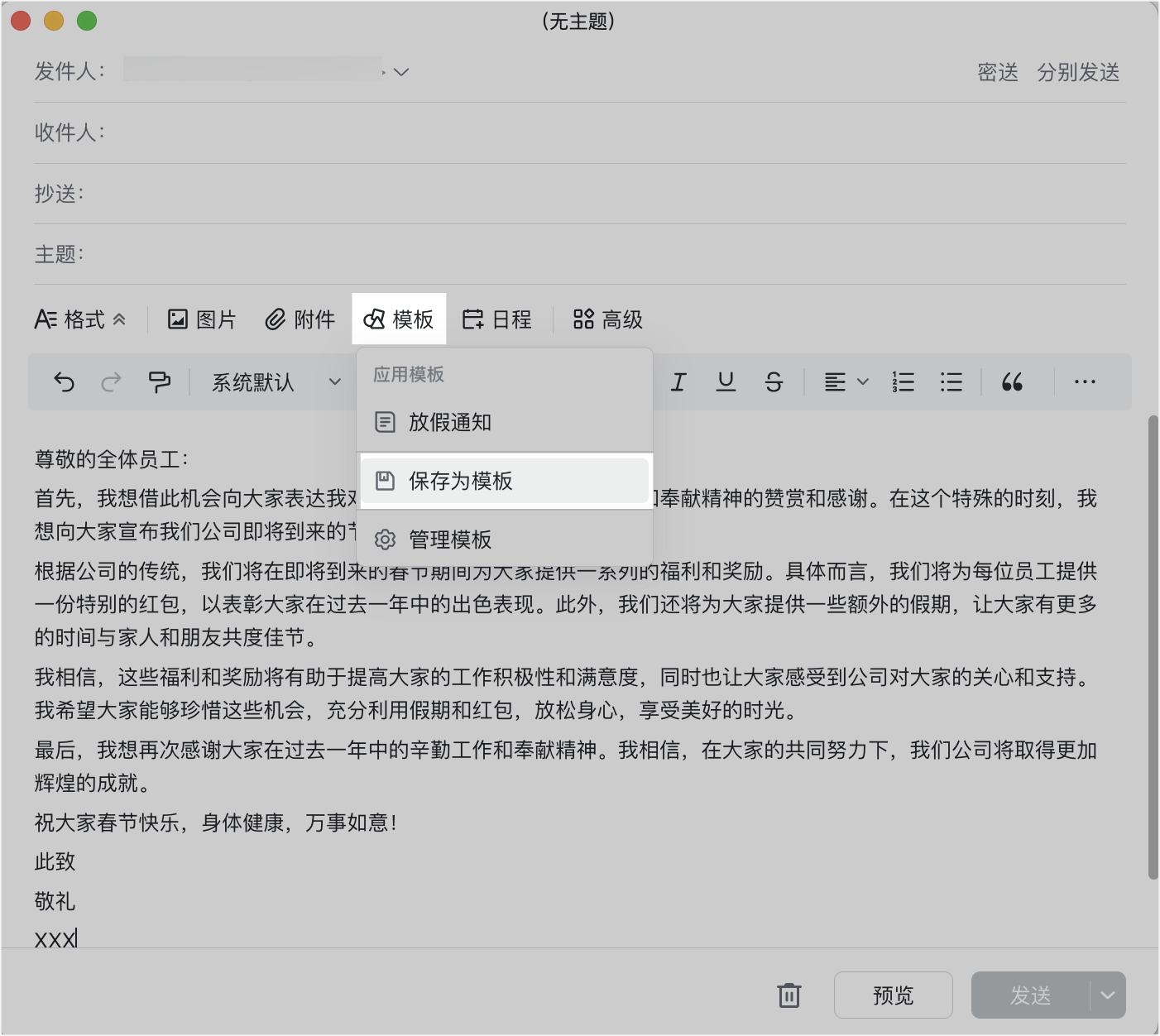This screenshot has height=1036, width=1160.
Task: Insert a numbered list
Action: (x=904, y=381)
